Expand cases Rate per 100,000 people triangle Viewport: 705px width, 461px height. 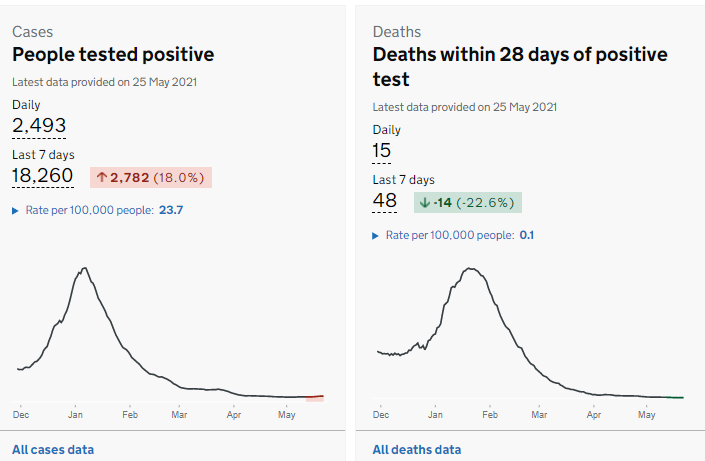(15, 210)
